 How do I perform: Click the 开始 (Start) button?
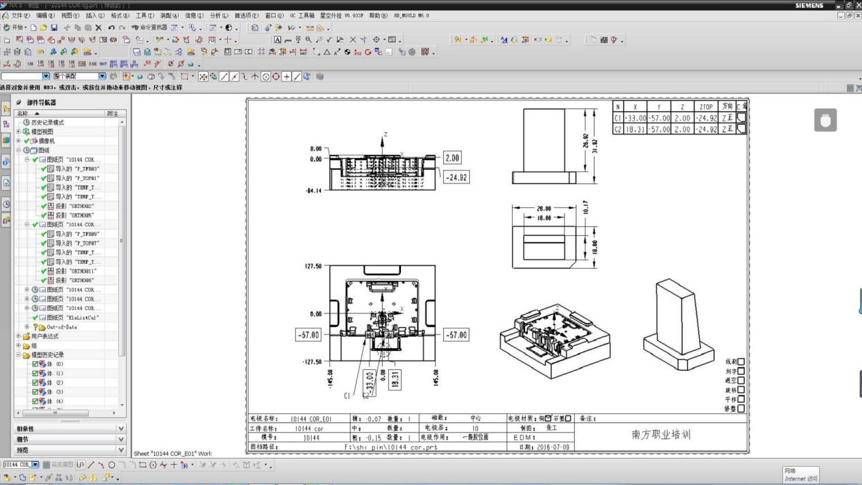(14, 27)
